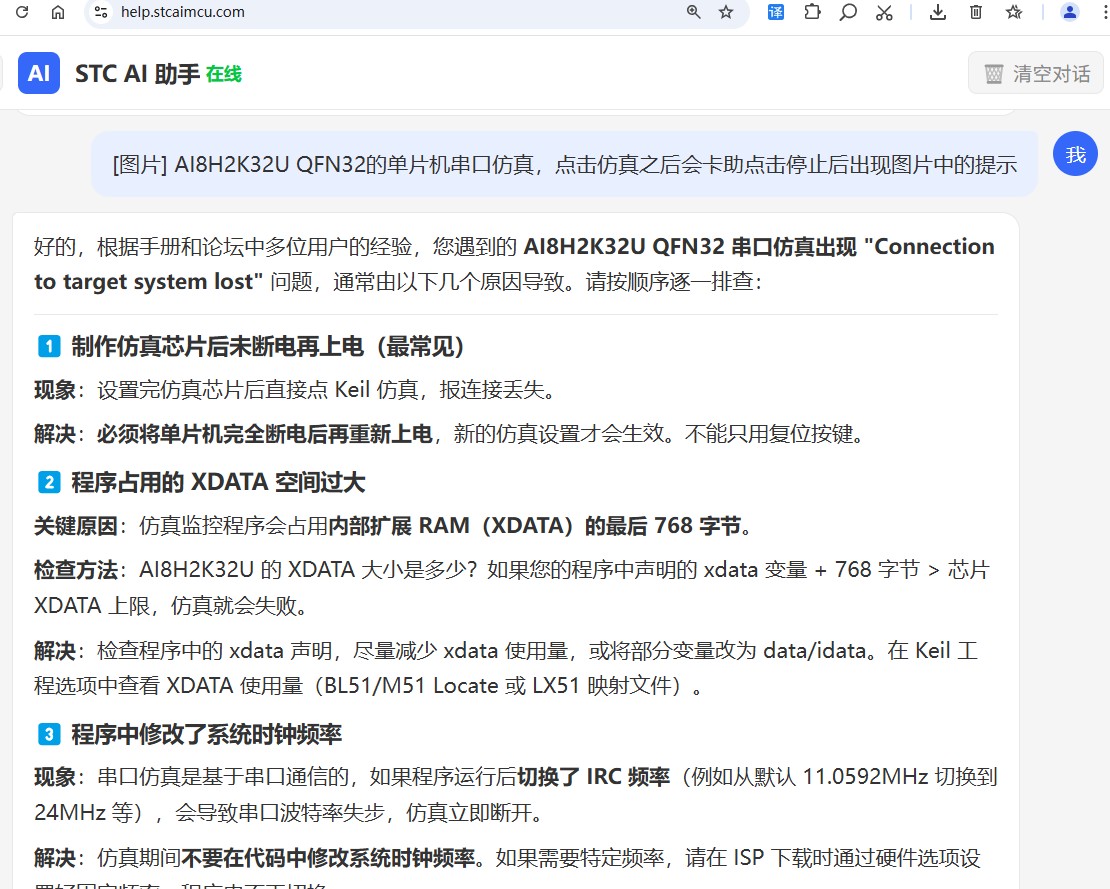Screen dimensions: 1110x889
Task: Open the extensions puzzle icon
Action: pyautogui.click(x=812, y=12)
